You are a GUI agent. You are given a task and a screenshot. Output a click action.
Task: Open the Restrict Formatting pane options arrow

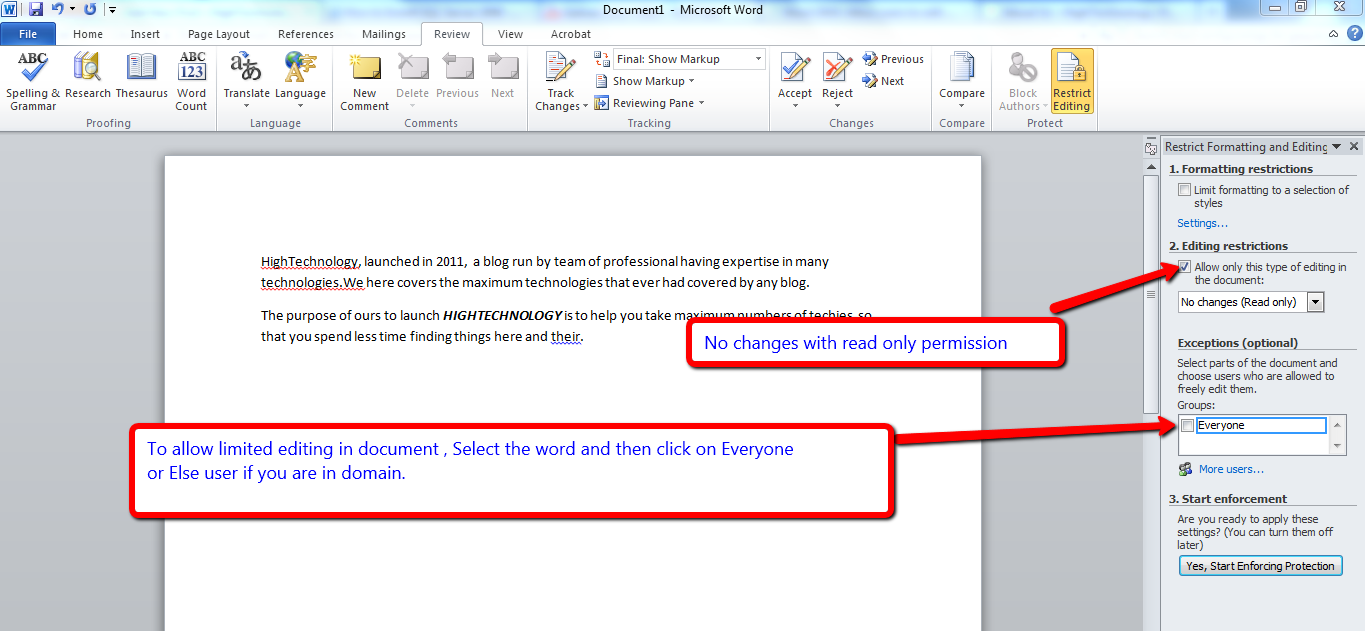[1337, 146]
